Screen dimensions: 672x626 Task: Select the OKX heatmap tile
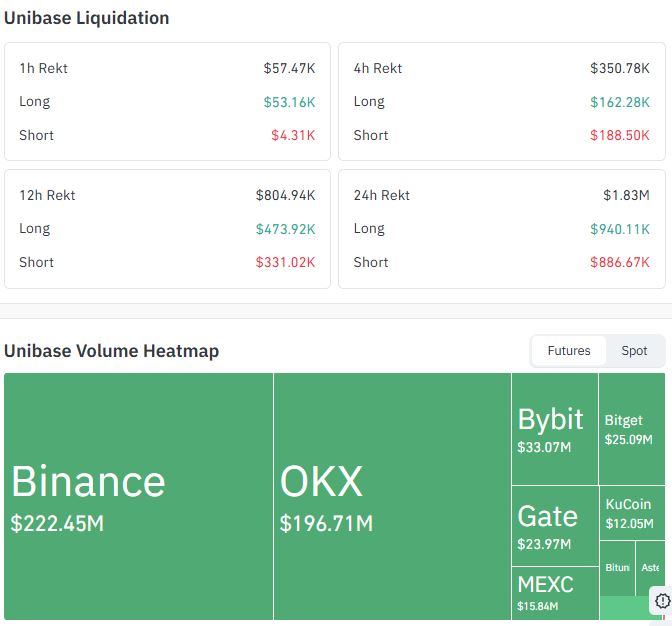tap(392, 496)
